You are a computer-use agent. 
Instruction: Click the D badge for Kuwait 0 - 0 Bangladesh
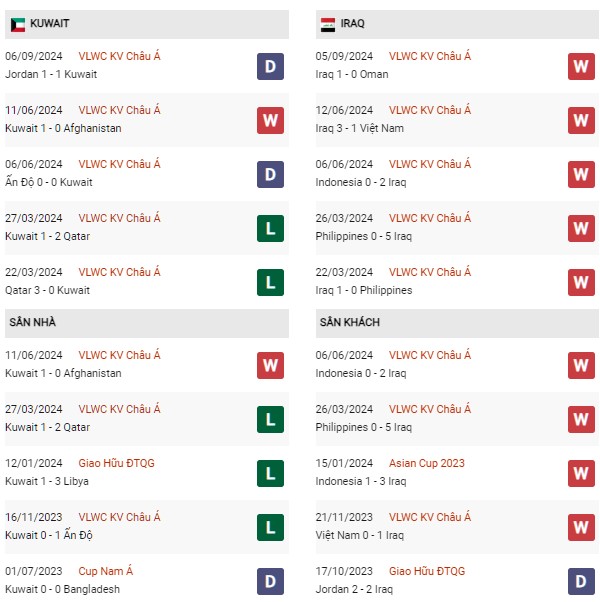click(x=270, y=582)
